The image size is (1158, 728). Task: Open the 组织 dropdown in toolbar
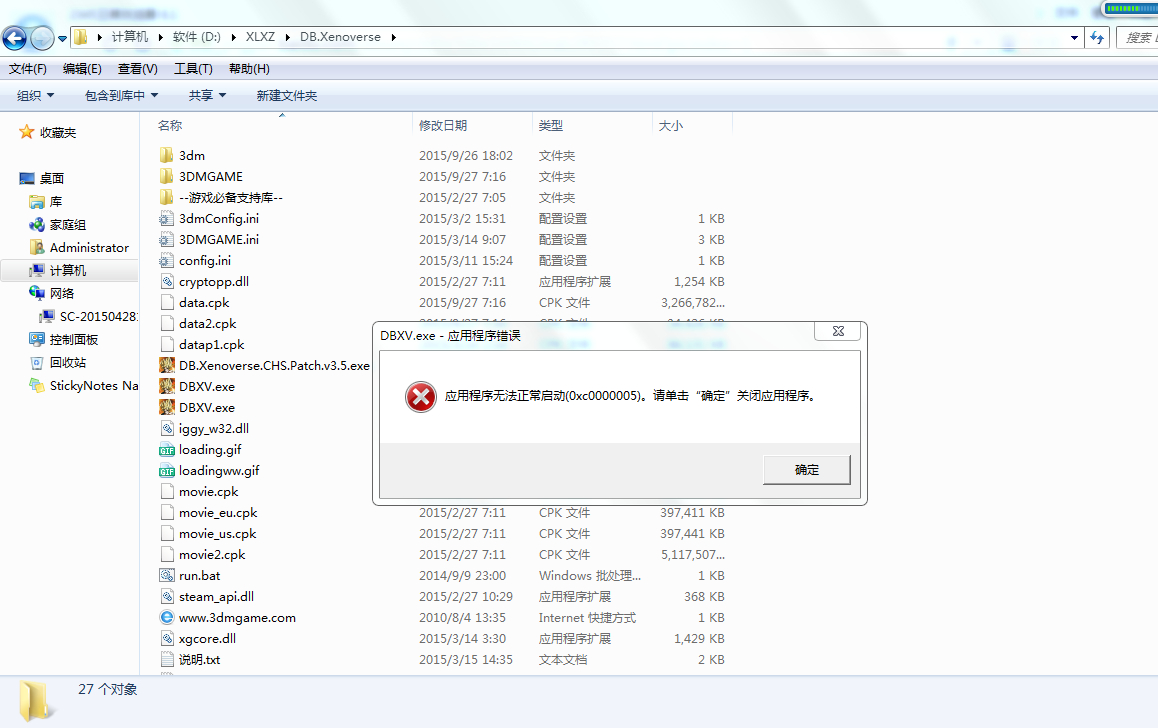pyautogui.click(x=35, y=95)
